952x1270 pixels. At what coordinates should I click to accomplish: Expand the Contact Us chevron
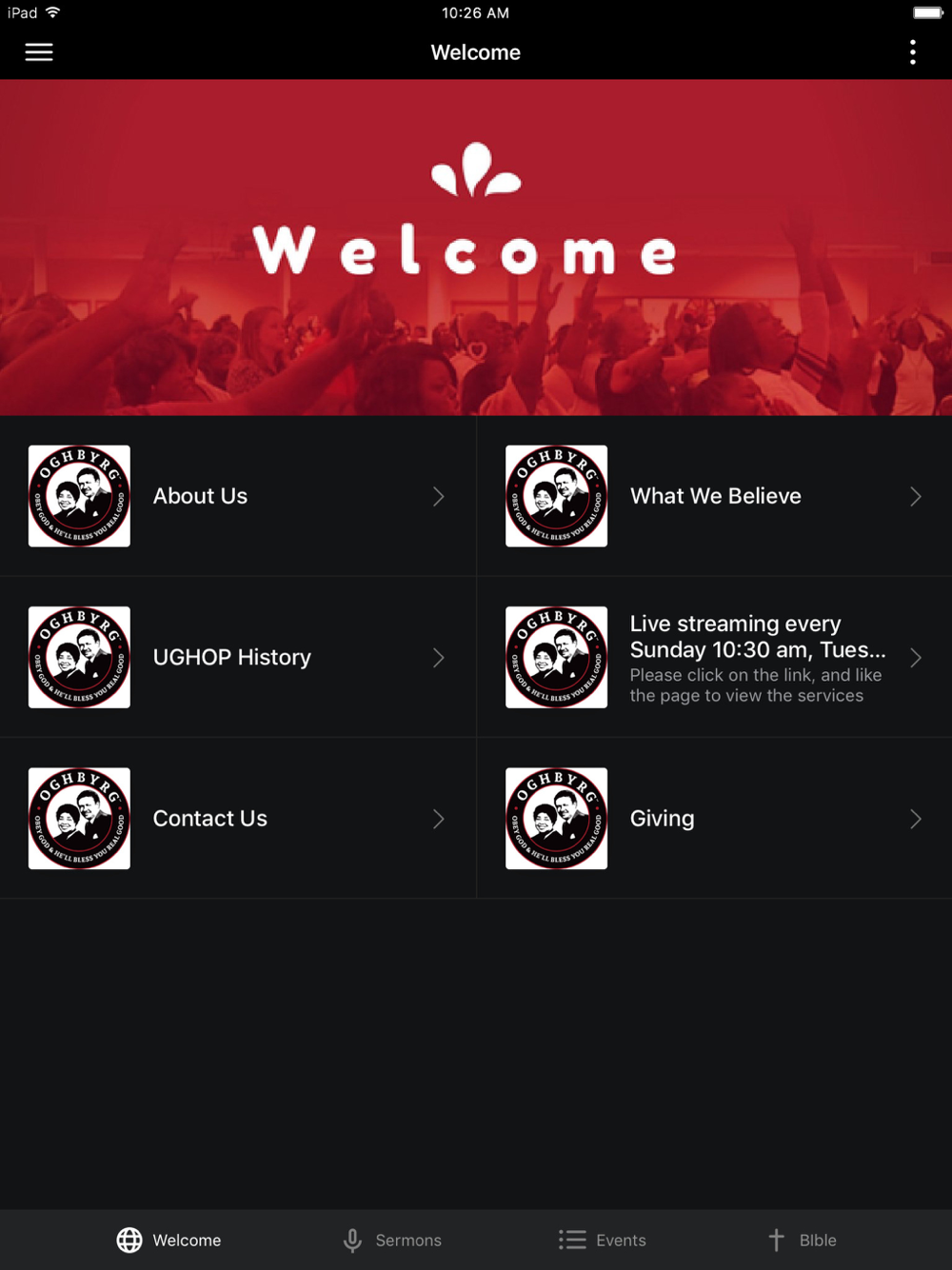pos(438,819)
